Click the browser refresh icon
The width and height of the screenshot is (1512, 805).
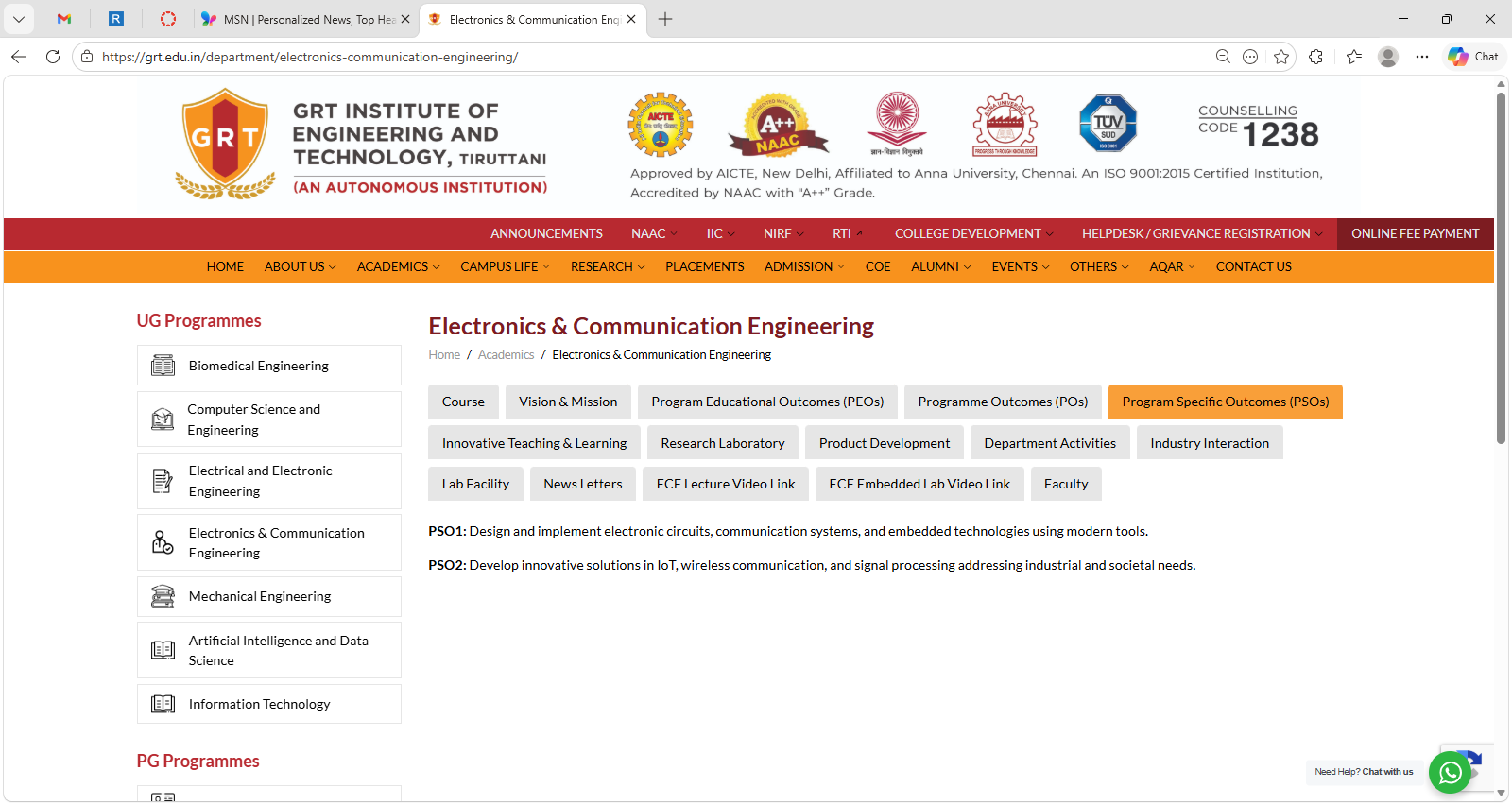53,57
